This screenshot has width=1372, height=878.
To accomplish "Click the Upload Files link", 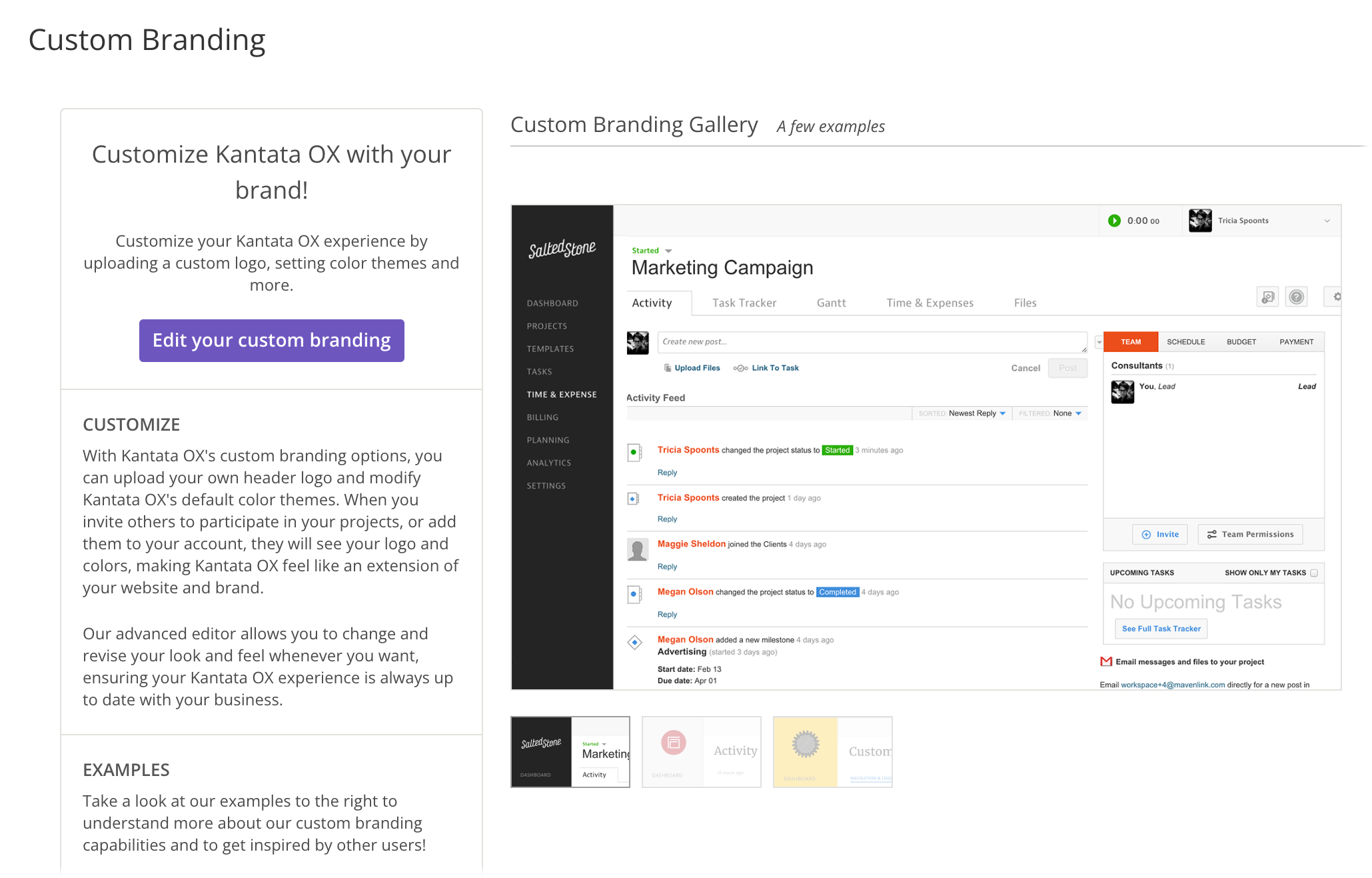I will click(697, 368).
